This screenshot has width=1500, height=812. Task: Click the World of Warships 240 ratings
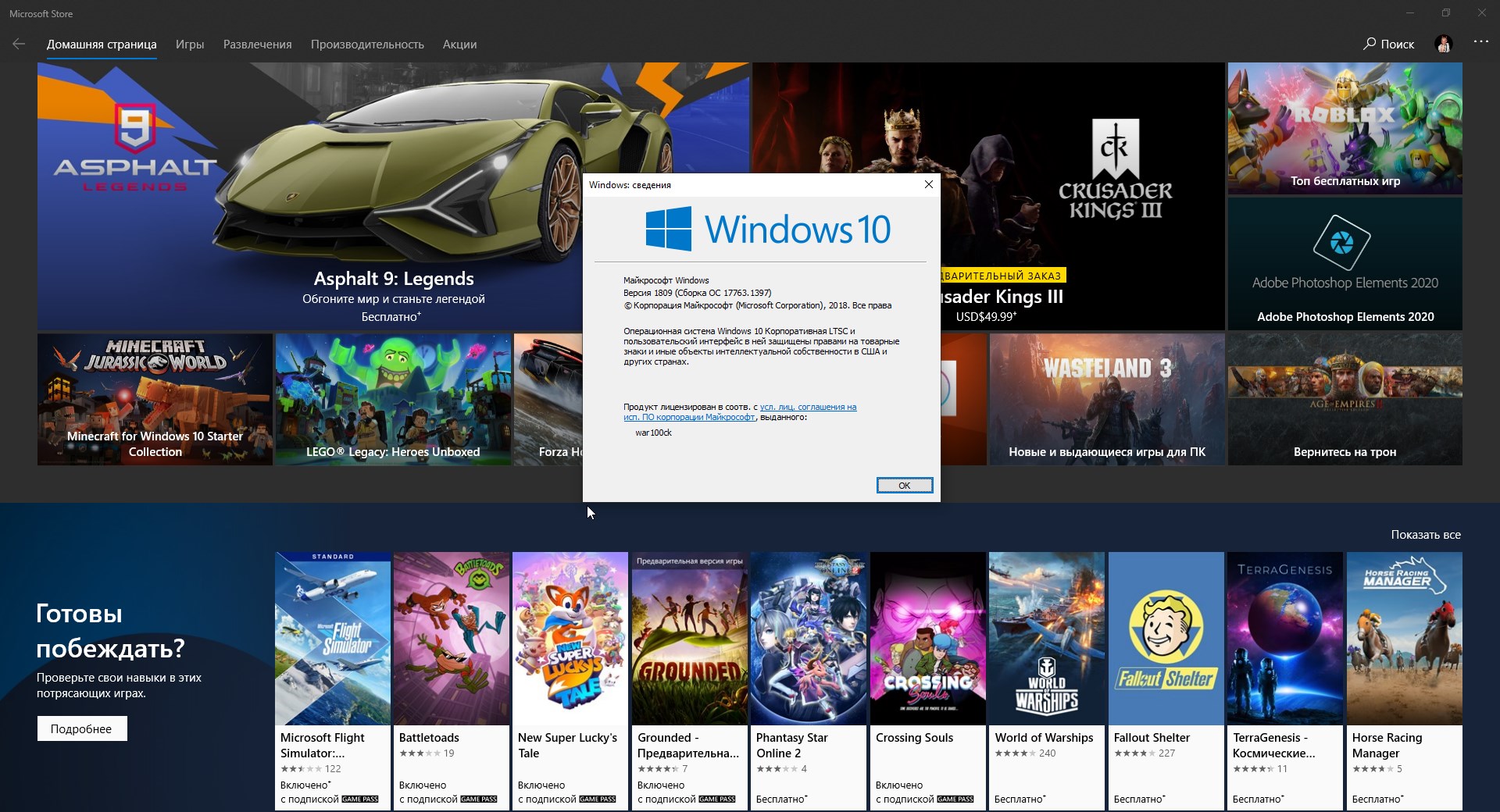1025,753
